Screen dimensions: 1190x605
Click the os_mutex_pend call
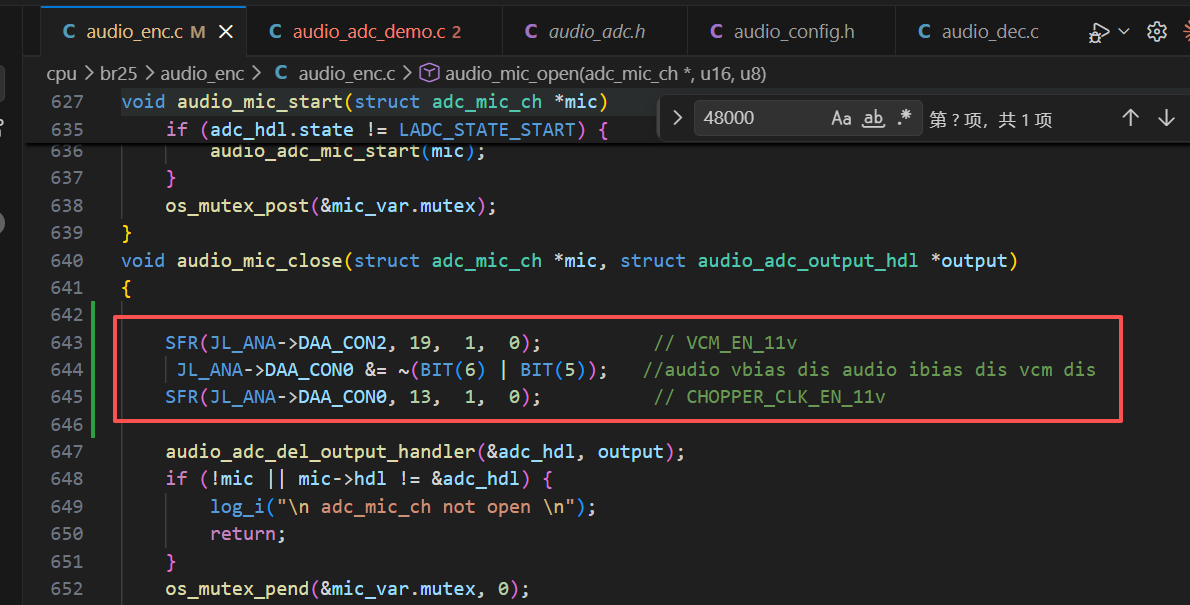238,589
